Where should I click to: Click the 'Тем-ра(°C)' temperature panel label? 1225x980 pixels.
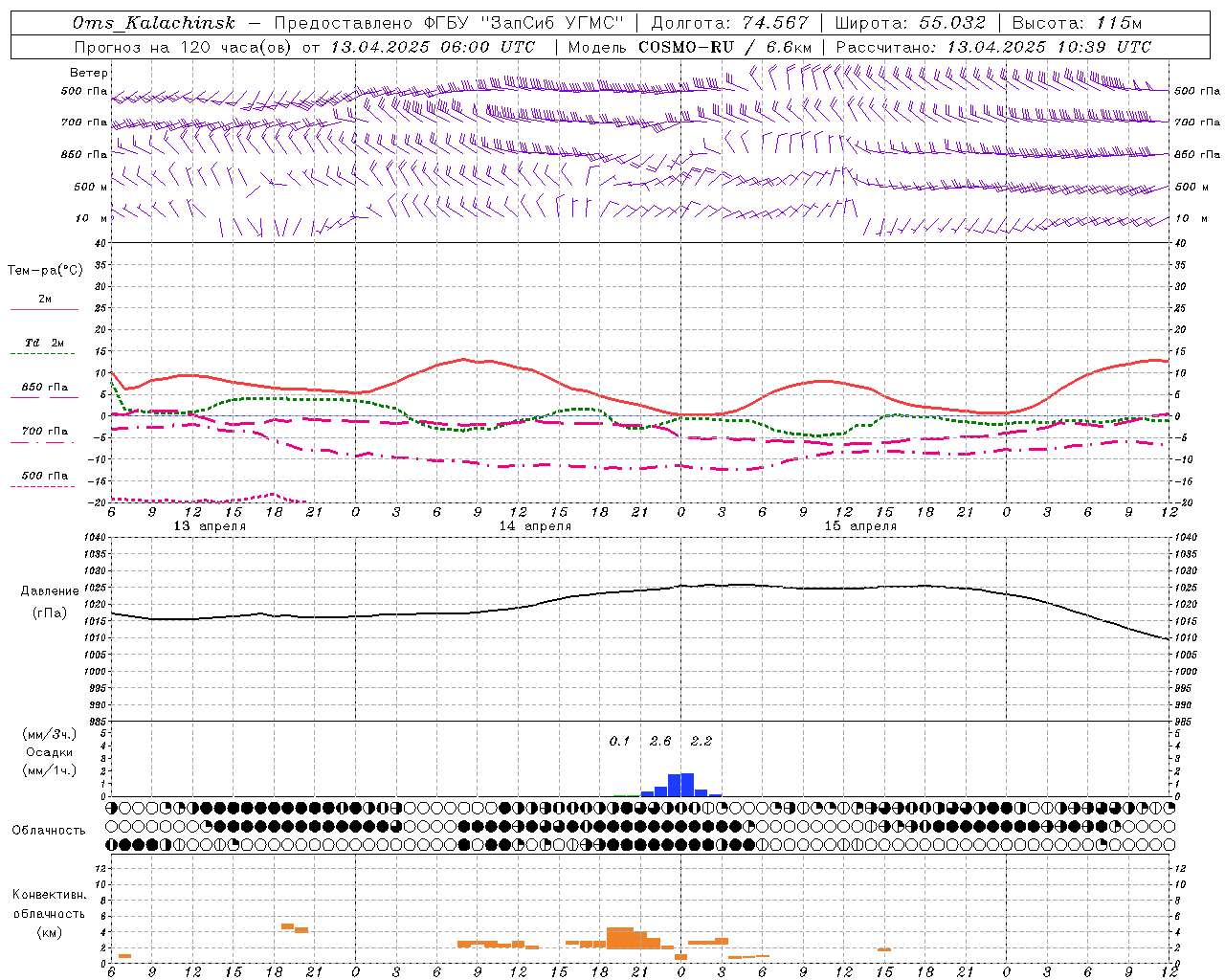[x=45, y=271]
